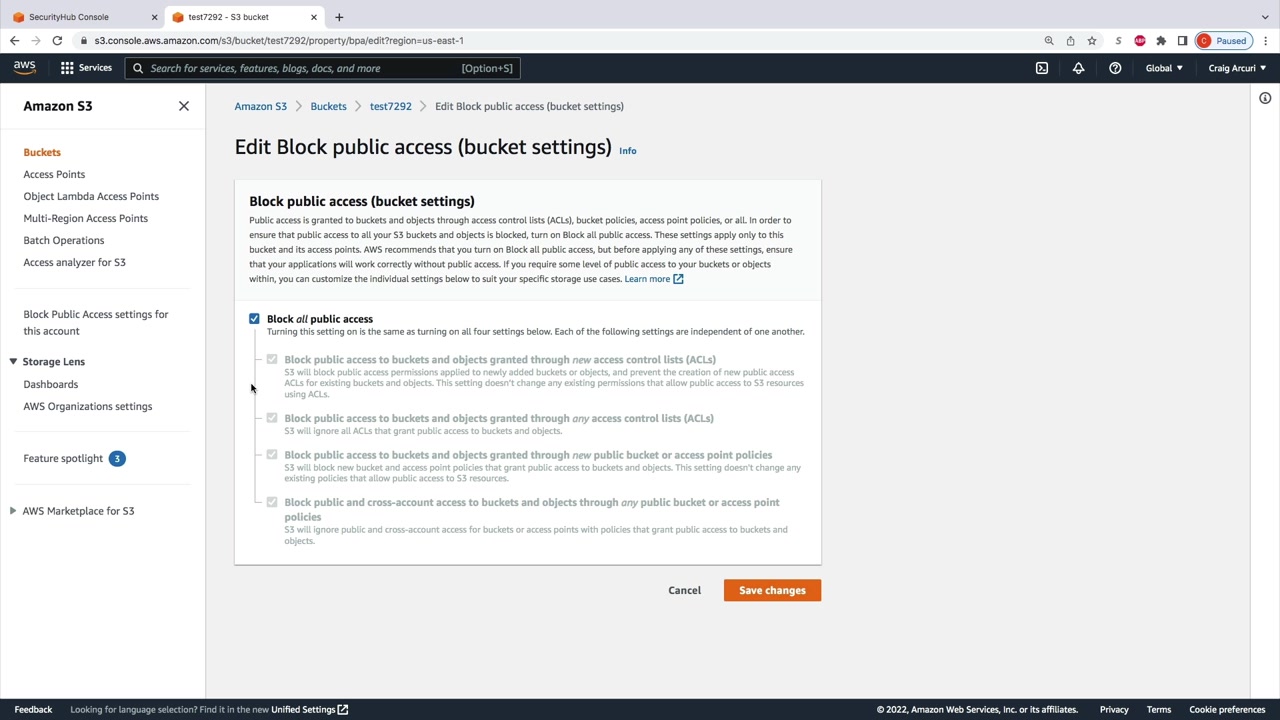Open the browser tab search chevron

[x=1265, y=17]
